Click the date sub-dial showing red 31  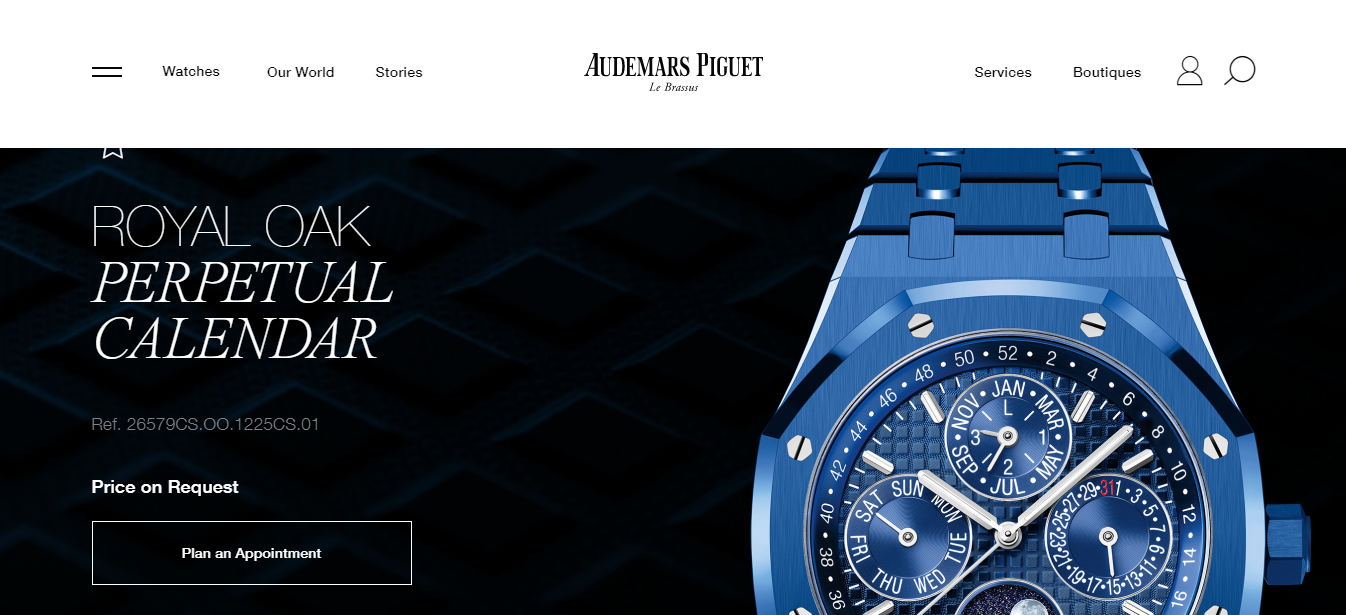click(x=1107, y=536)
